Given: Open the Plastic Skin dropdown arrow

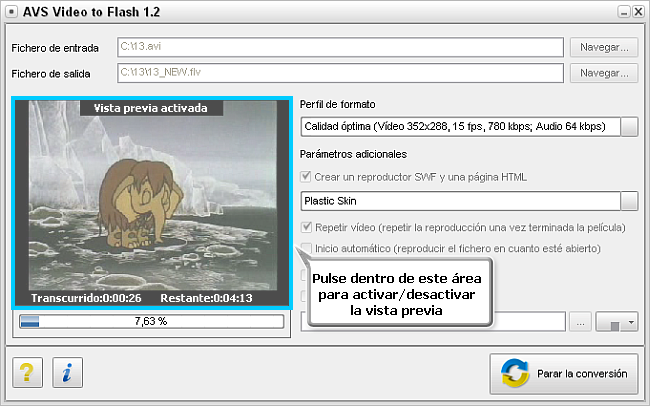Looking at the screenshot, I should pyautogui.click(x=629, y=201).
